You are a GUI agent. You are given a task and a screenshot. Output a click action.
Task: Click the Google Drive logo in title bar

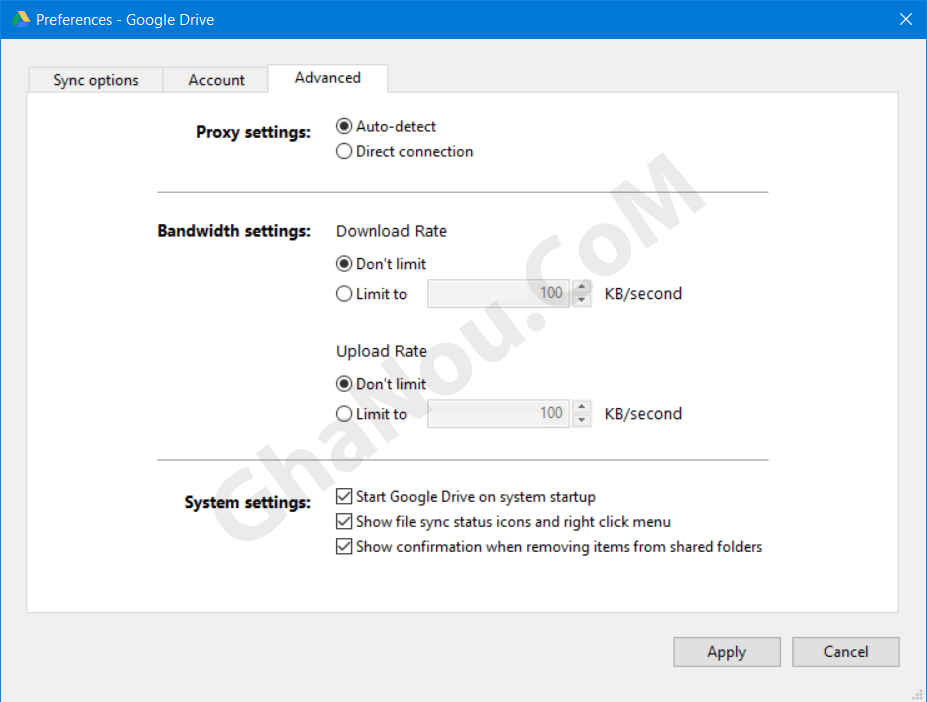tap(21, 20)
